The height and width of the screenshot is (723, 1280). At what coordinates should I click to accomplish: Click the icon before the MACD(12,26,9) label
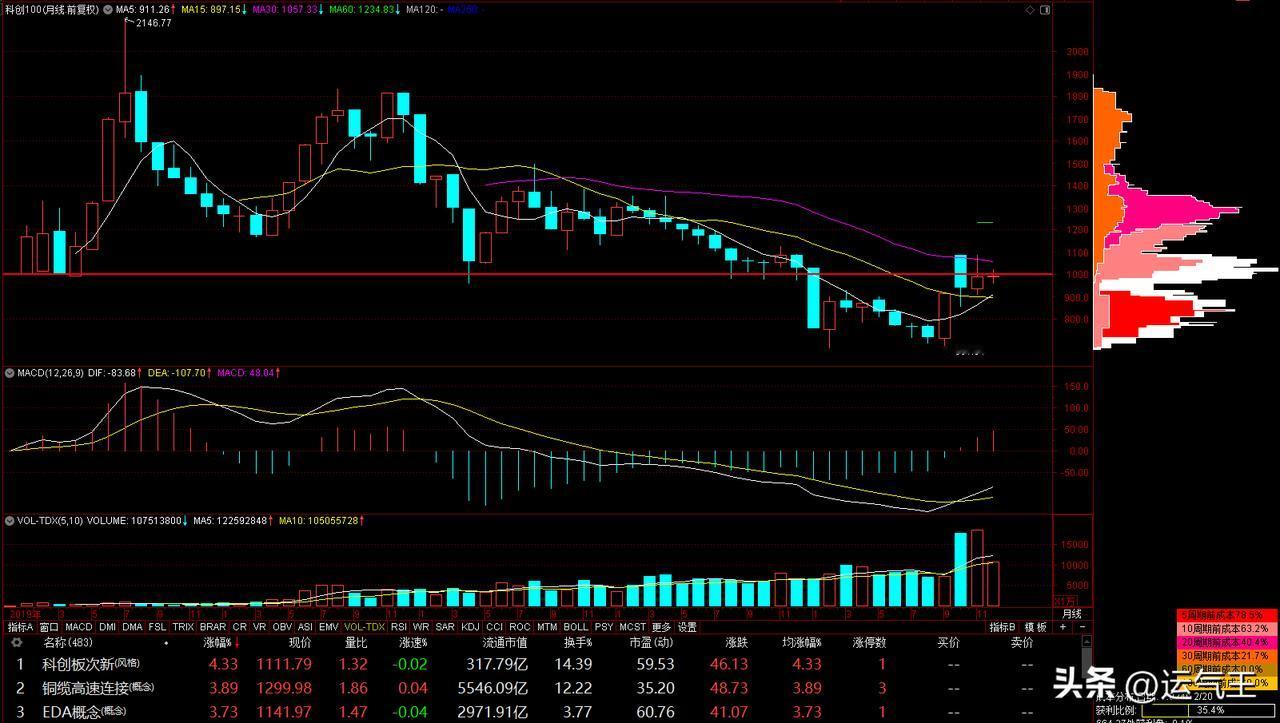[8, 372]
